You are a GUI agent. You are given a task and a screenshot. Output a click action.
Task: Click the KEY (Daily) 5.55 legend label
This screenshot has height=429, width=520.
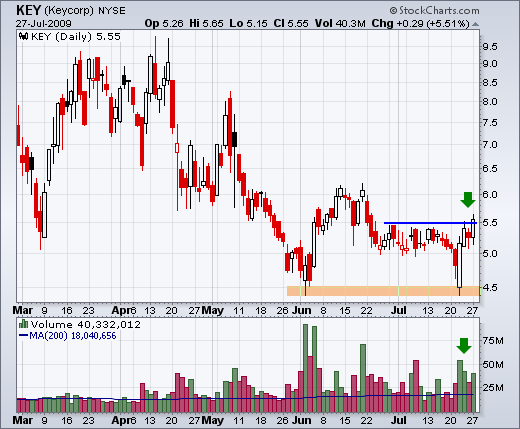point(75,36)
